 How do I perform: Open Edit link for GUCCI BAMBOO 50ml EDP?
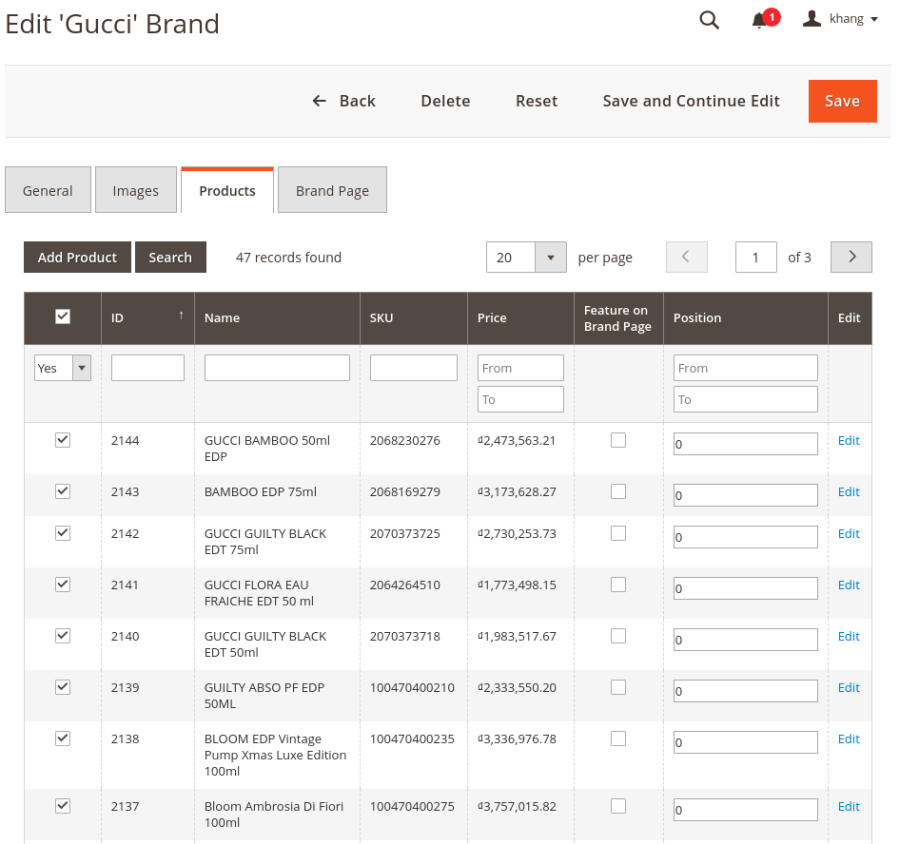tap(848, 440)
